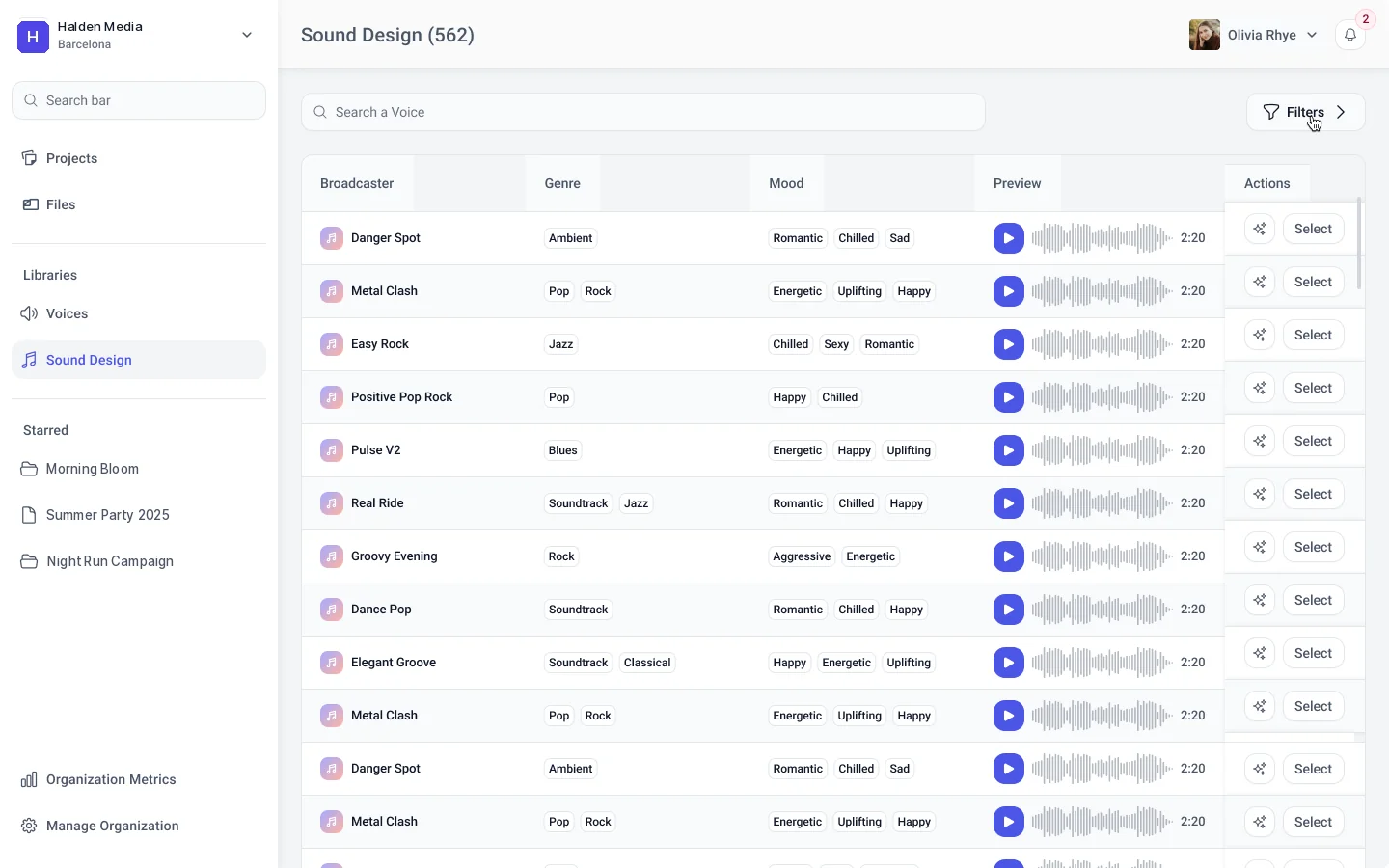Expand the Halden Media organization dropdown

pos(247,35)
